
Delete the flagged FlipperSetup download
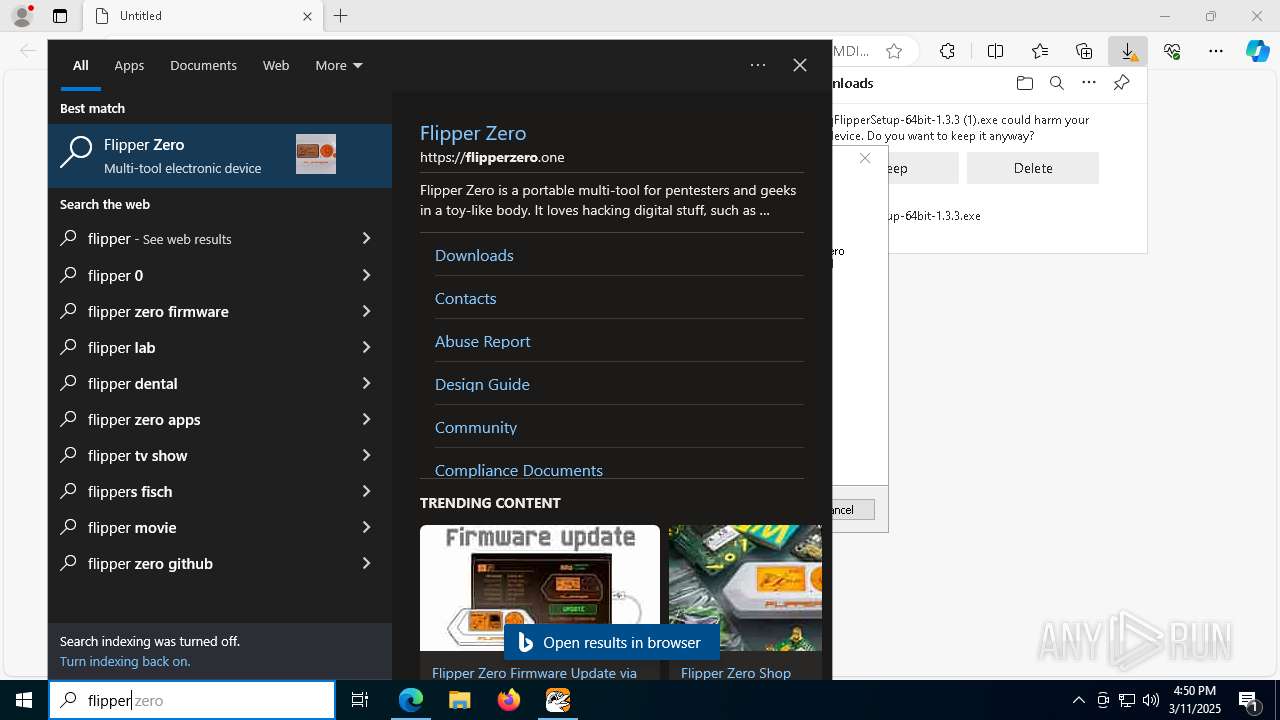[x=1033, y=168]
